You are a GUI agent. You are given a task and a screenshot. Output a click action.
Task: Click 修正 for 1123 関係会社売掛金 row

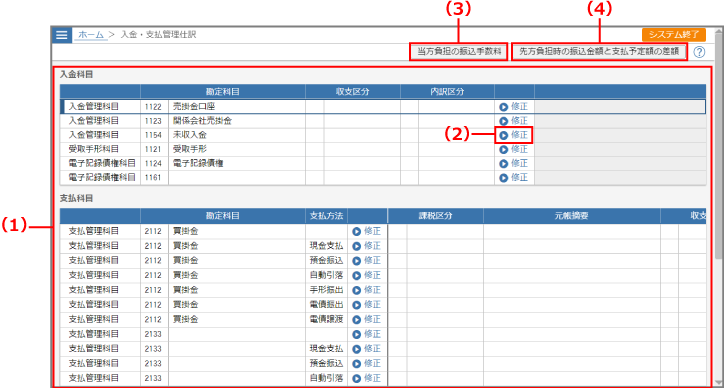pos(513,121)
